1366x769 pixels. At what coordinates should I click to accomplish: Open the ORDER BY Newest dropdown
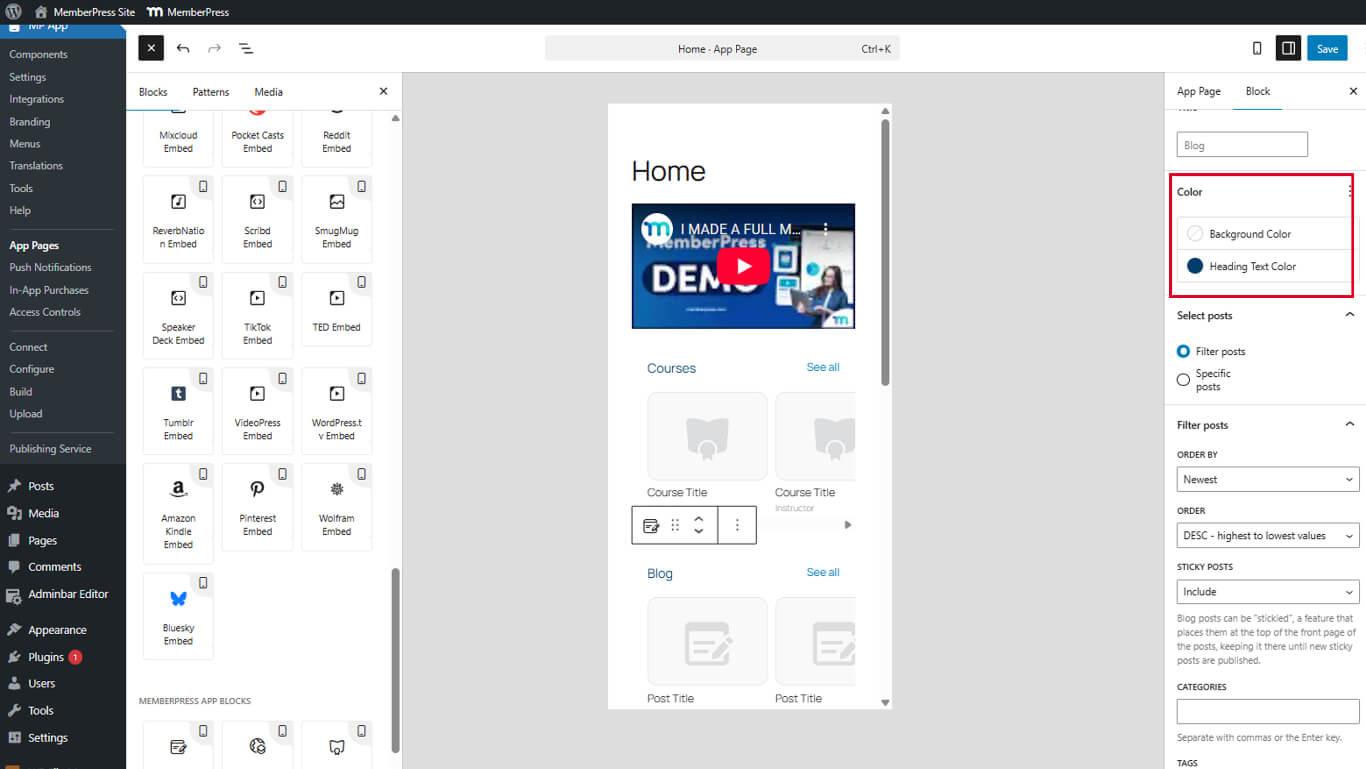point(1267,479)
